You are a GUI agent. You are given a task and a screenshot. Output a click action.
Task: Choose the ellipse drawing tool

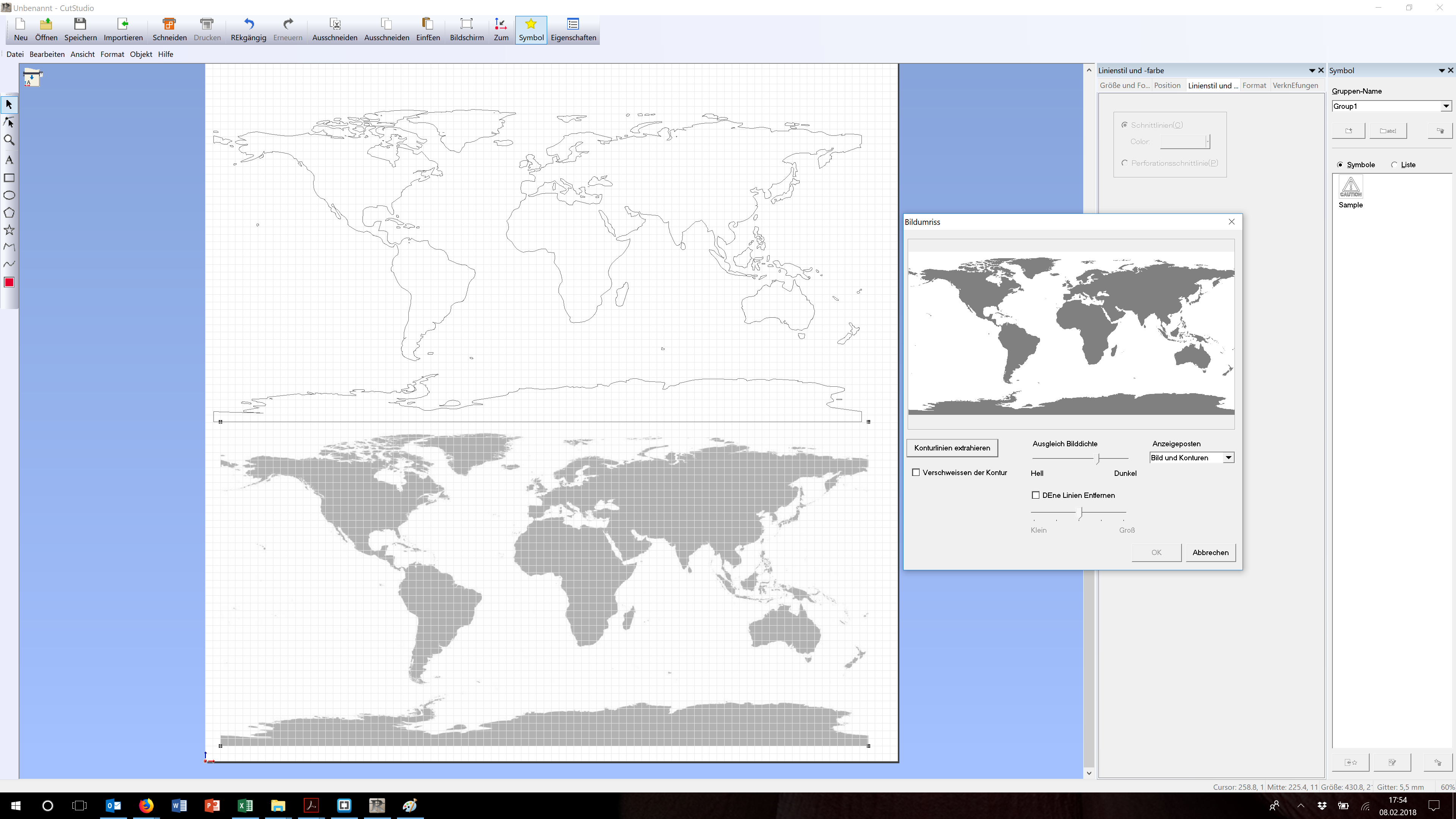tap(9, 195)
